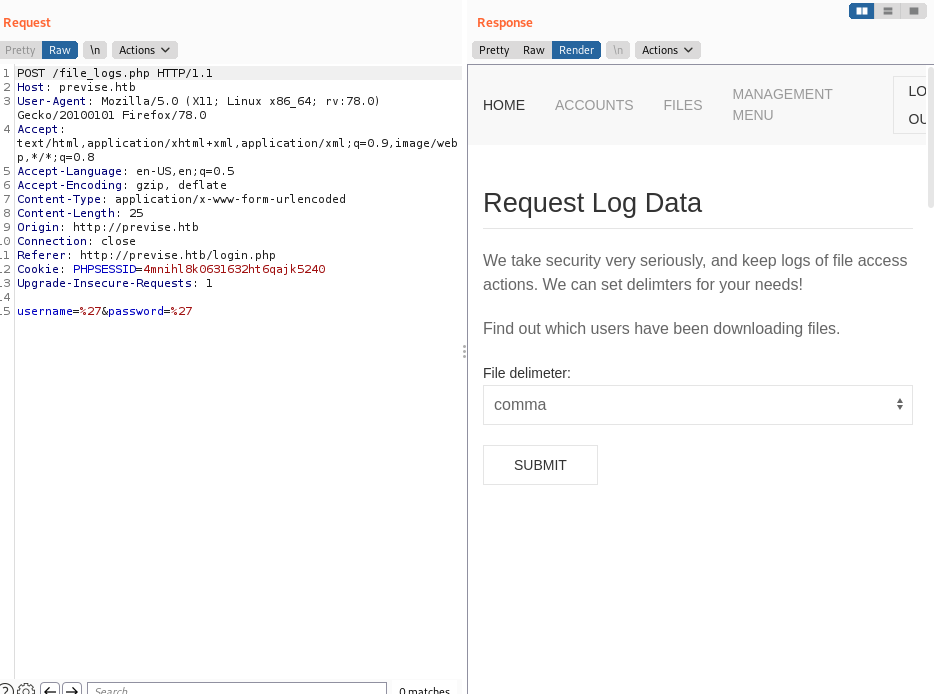Open the FILES navigation link
This screenshot has width=934, height=694.
683,105
